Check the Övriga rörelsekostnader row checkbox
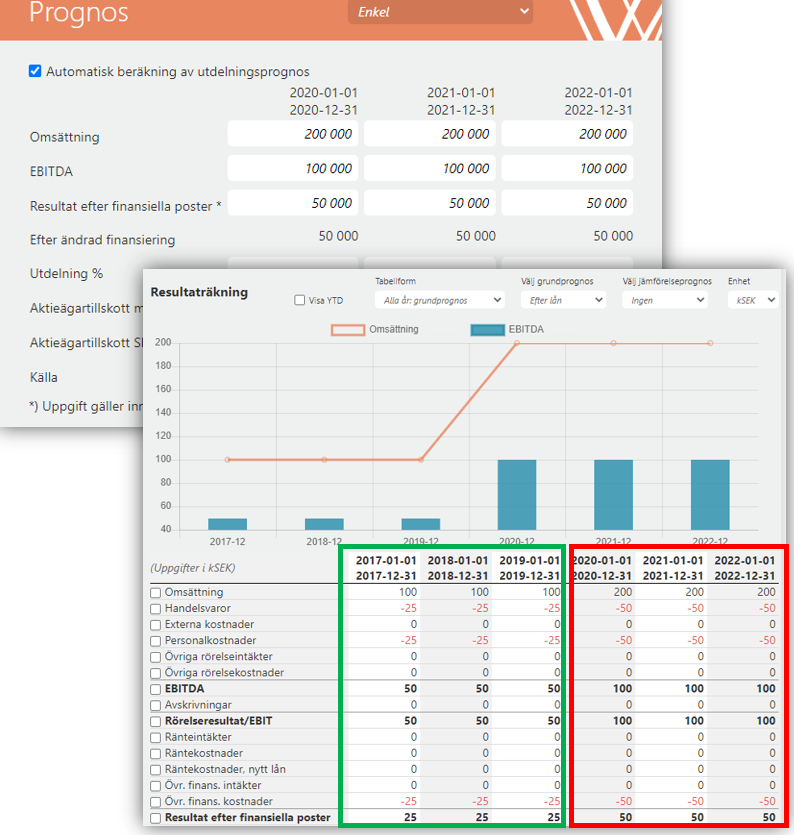 tap(155, 673)
